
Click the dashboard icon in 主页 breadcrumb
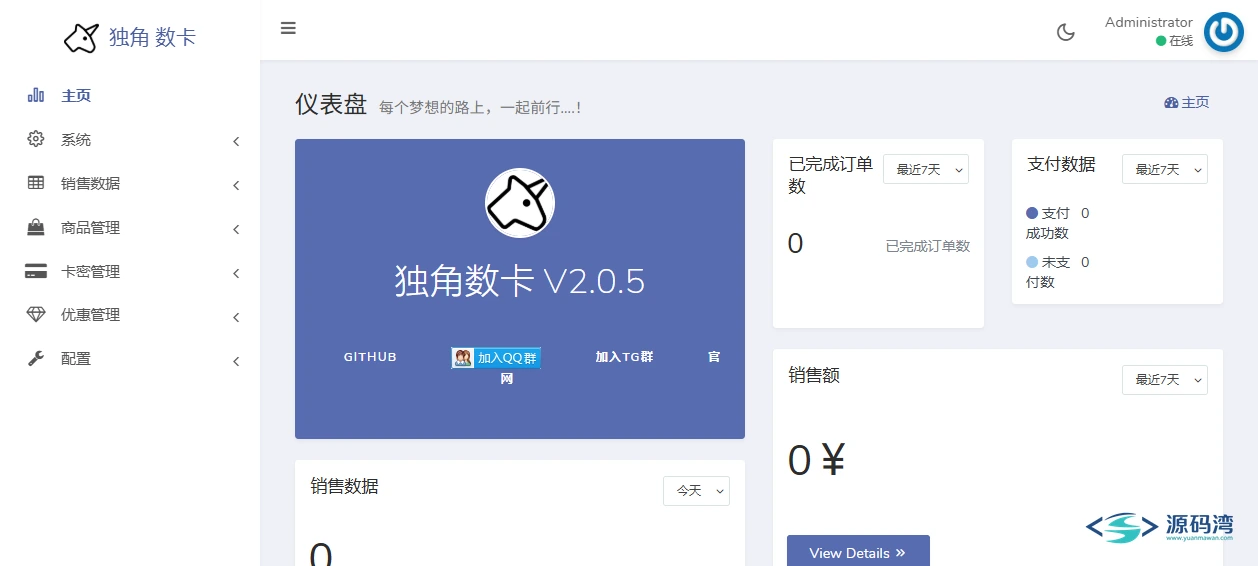[x=1171, y=102]
